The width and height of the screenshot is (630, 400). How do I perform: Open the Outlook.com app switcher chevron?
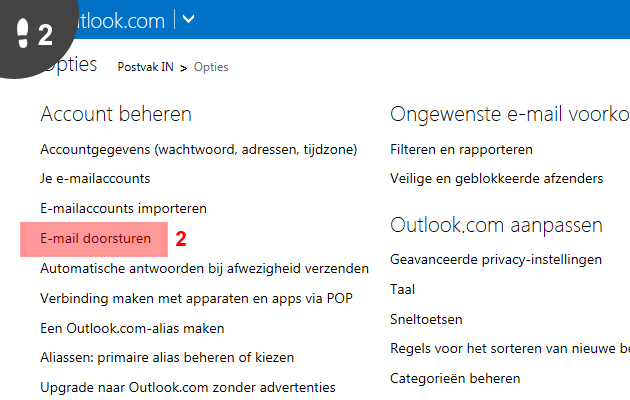188,19
